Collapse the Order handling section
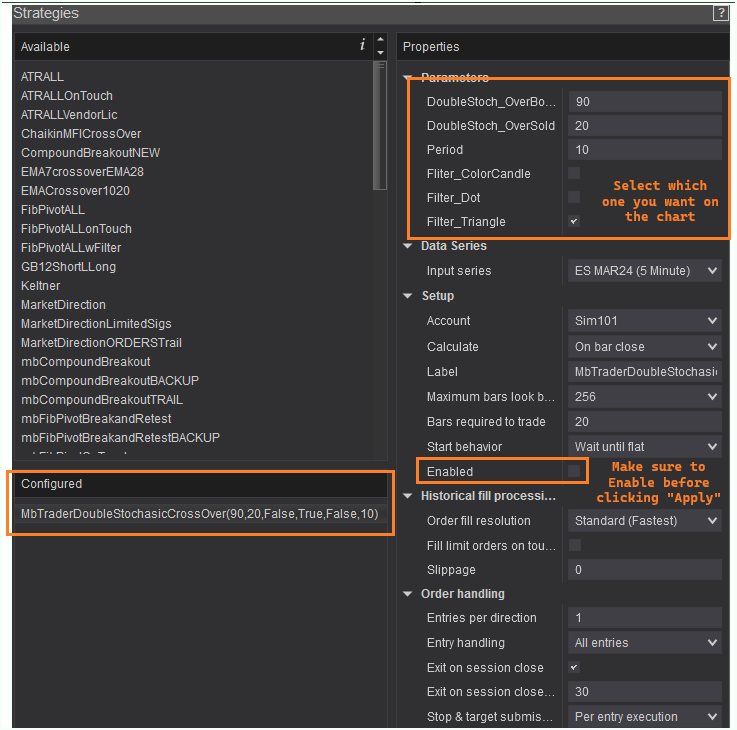The width and height of the screenshot is (737, 730). [408, 594]
